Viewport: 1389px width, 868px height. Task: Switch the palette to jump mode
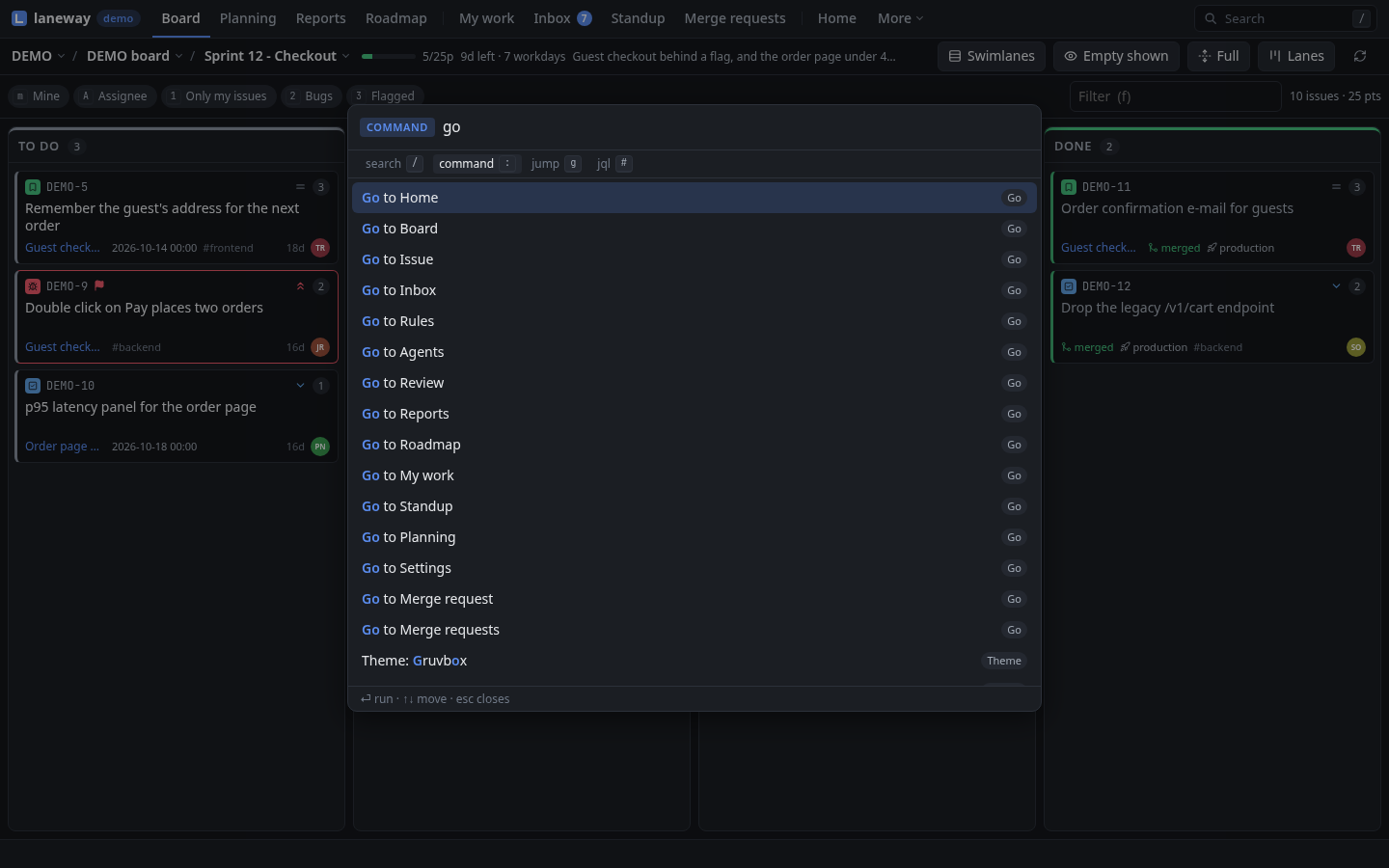click(x=556, y=164)
